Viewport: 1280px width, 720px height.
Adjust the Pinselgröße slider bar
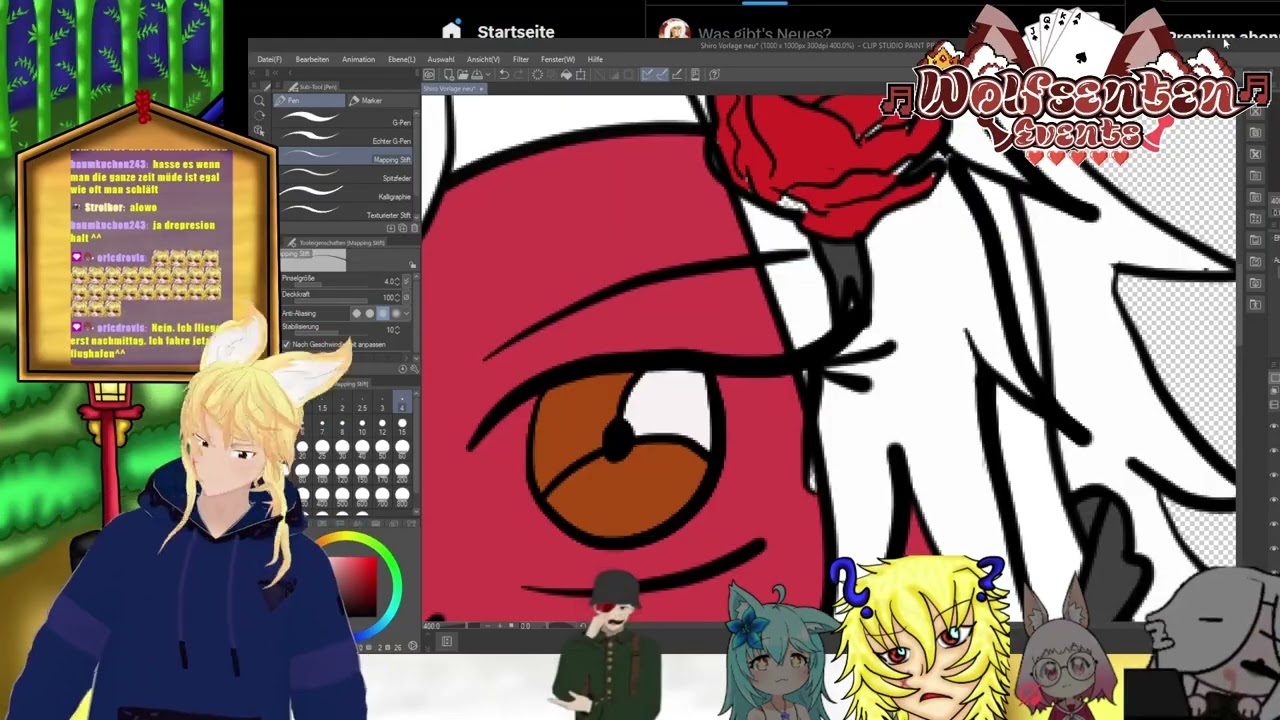331,286
